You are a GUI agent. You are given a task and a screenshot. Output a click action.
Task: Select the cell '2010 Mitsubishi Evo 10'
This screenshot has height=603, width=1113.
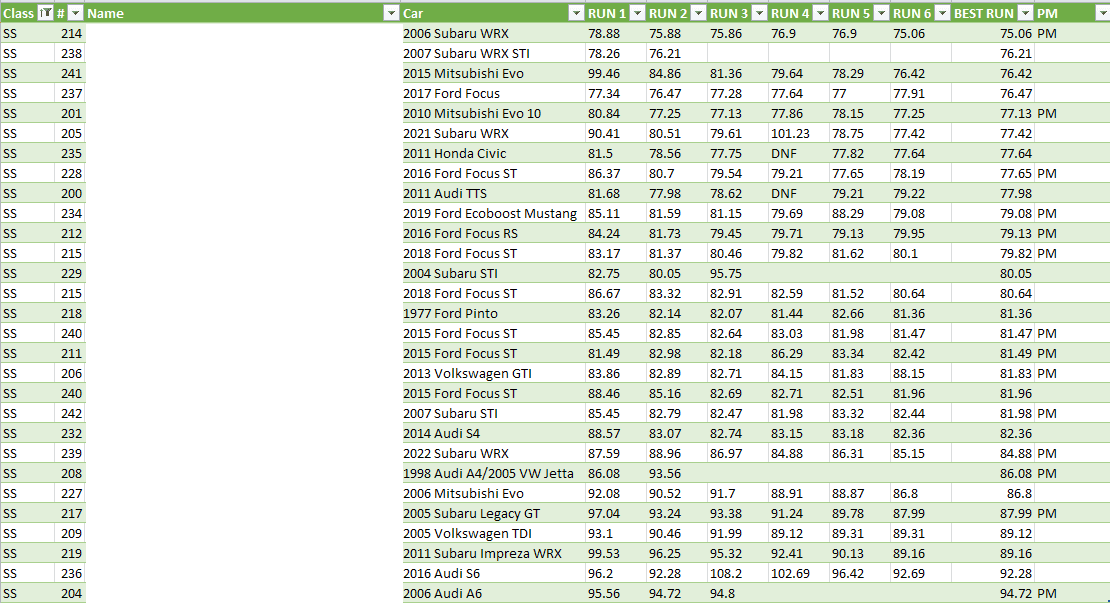coord(493,114)
